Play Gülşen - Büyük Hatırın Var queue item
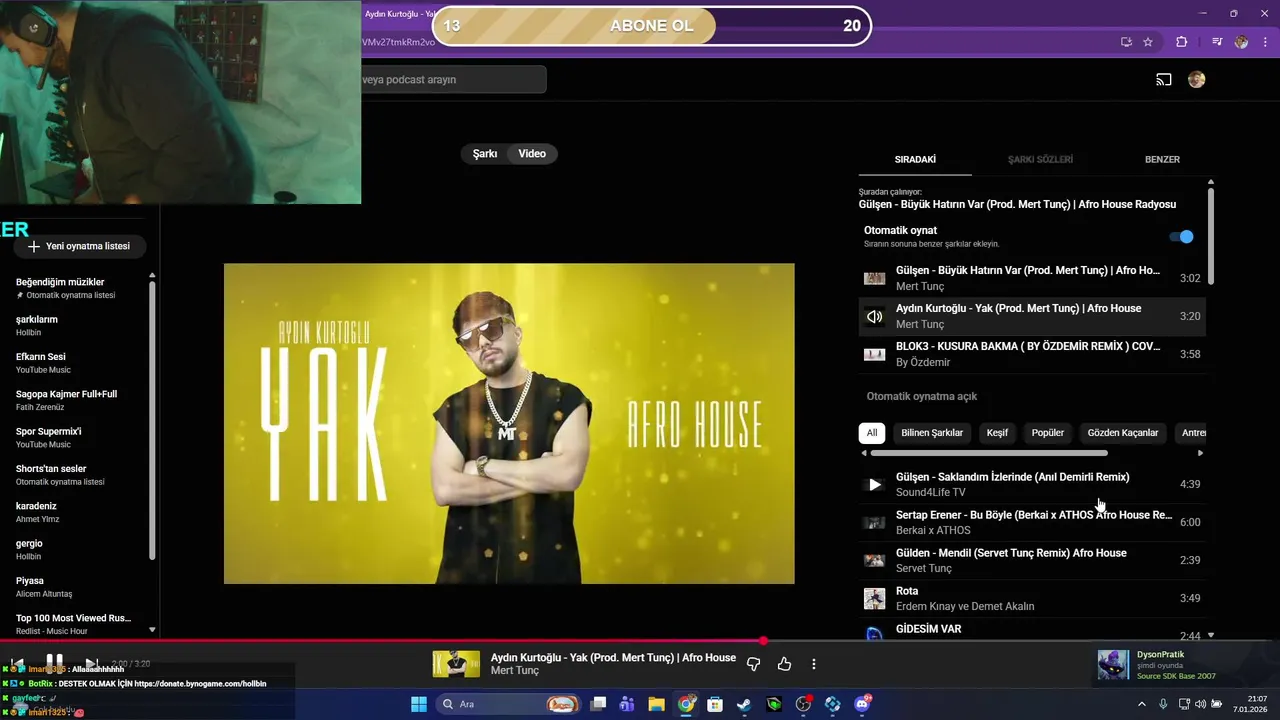Viewport: 1280px width, 720px height. point(1033,278)
